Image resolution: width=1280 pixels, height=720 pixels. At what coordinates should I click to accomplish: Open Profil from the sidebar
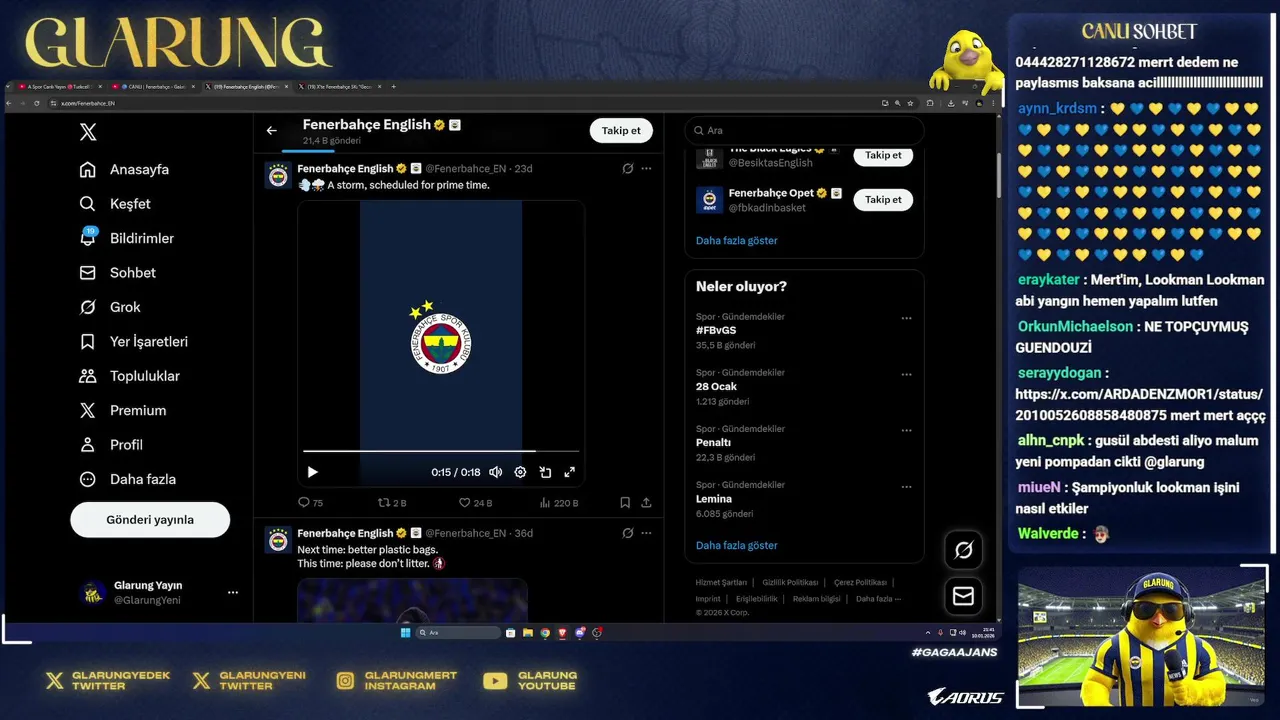point(111,445)
